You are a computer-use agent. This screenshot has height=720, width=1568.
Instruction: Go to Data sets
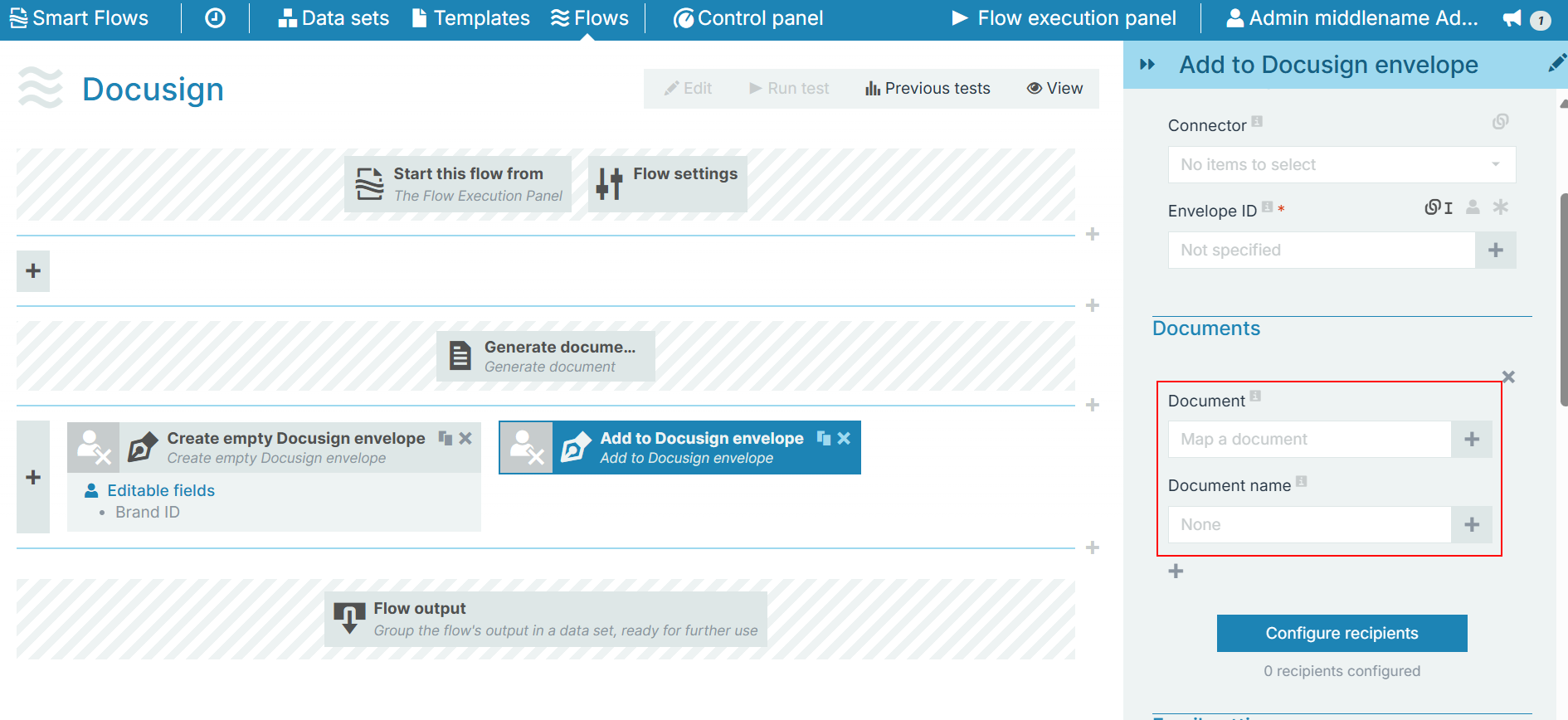[x=334, y=18]
